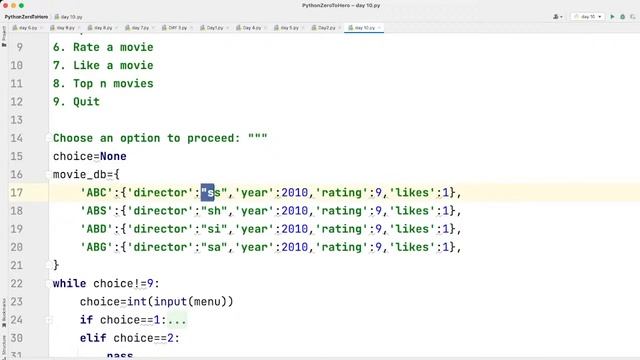Click the text '9. Quit'
640x360 pixels.
76,102
